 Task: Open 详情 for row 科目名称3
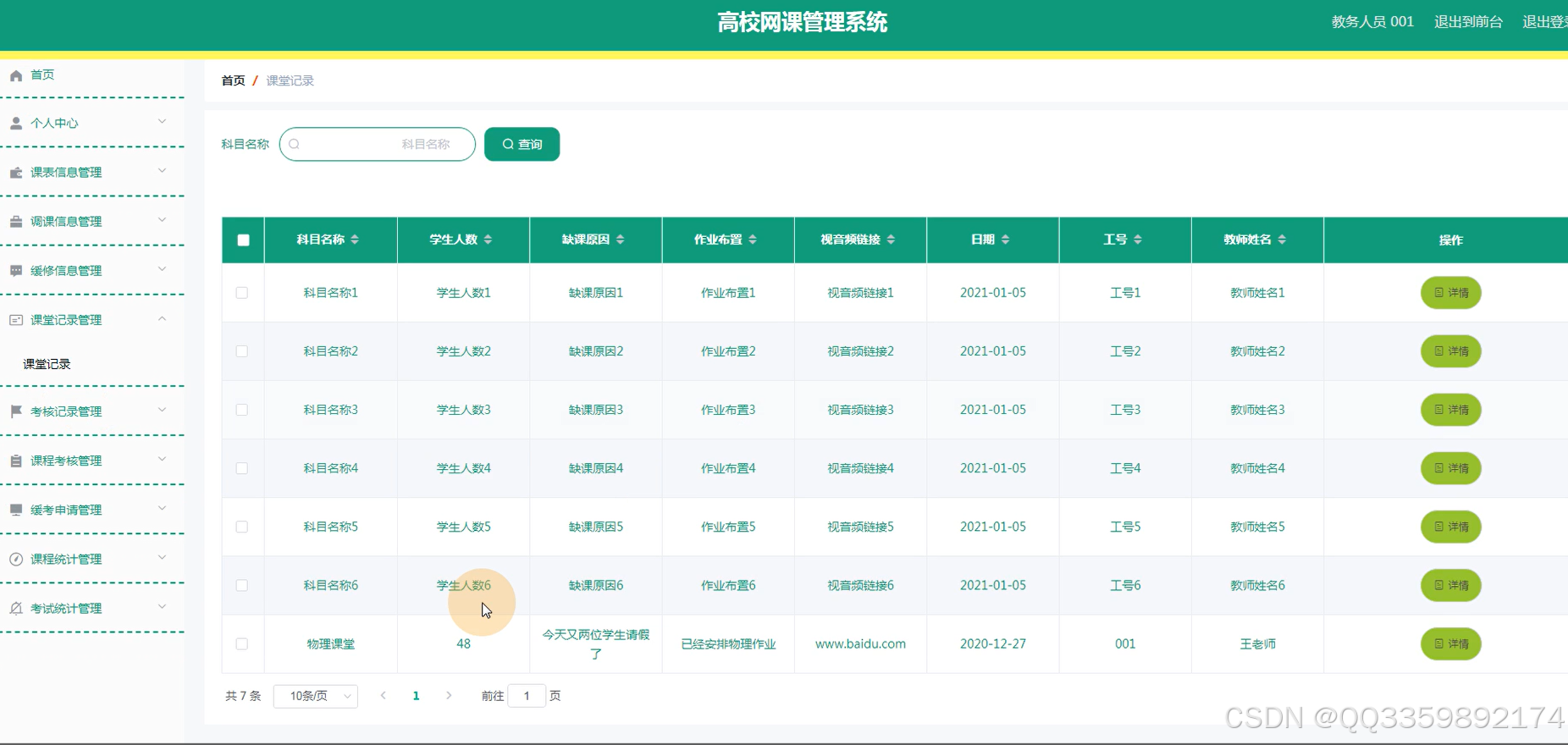(x=1450, y=410)
